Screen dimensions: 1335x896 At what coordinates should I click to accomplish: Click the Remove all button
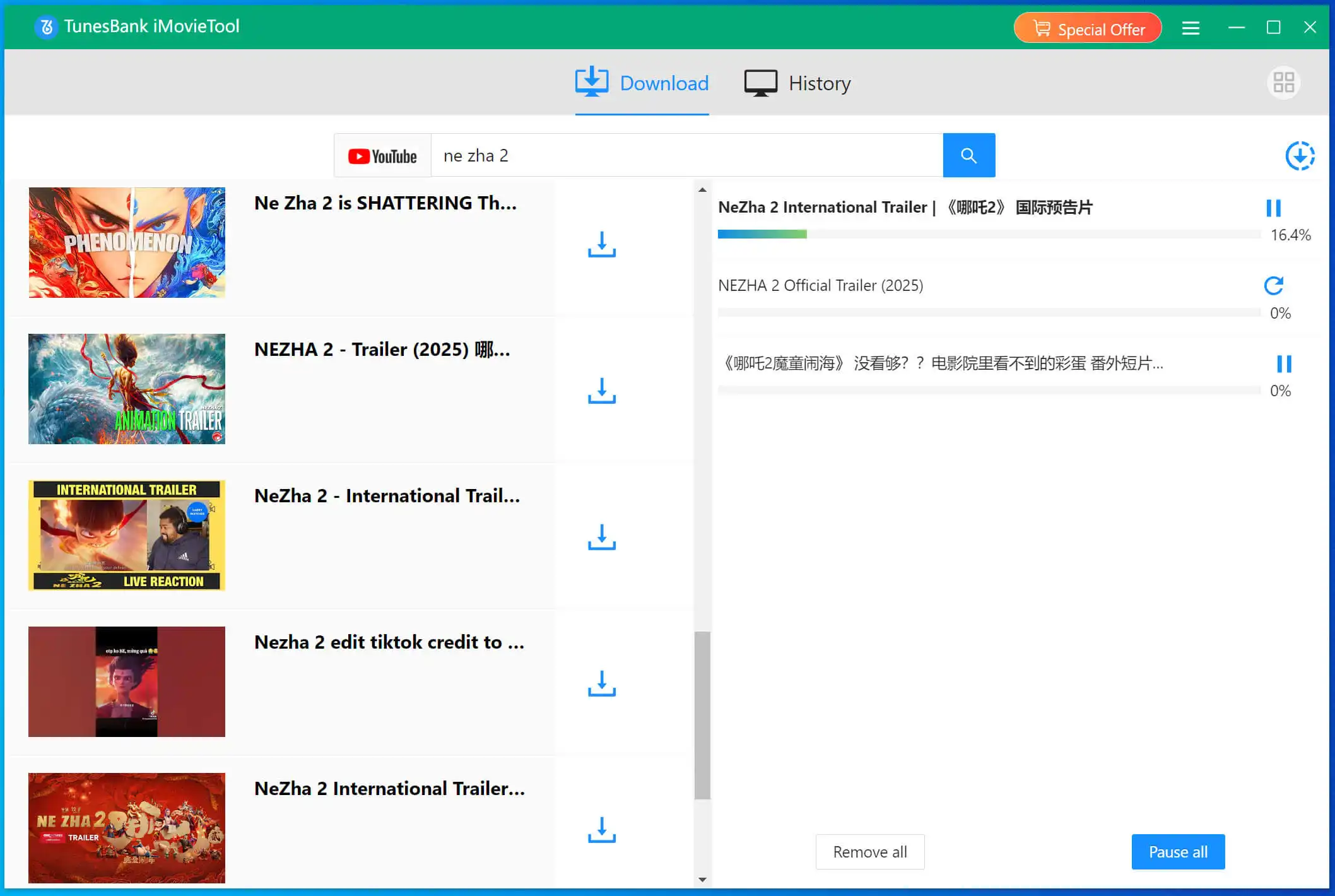869,852
